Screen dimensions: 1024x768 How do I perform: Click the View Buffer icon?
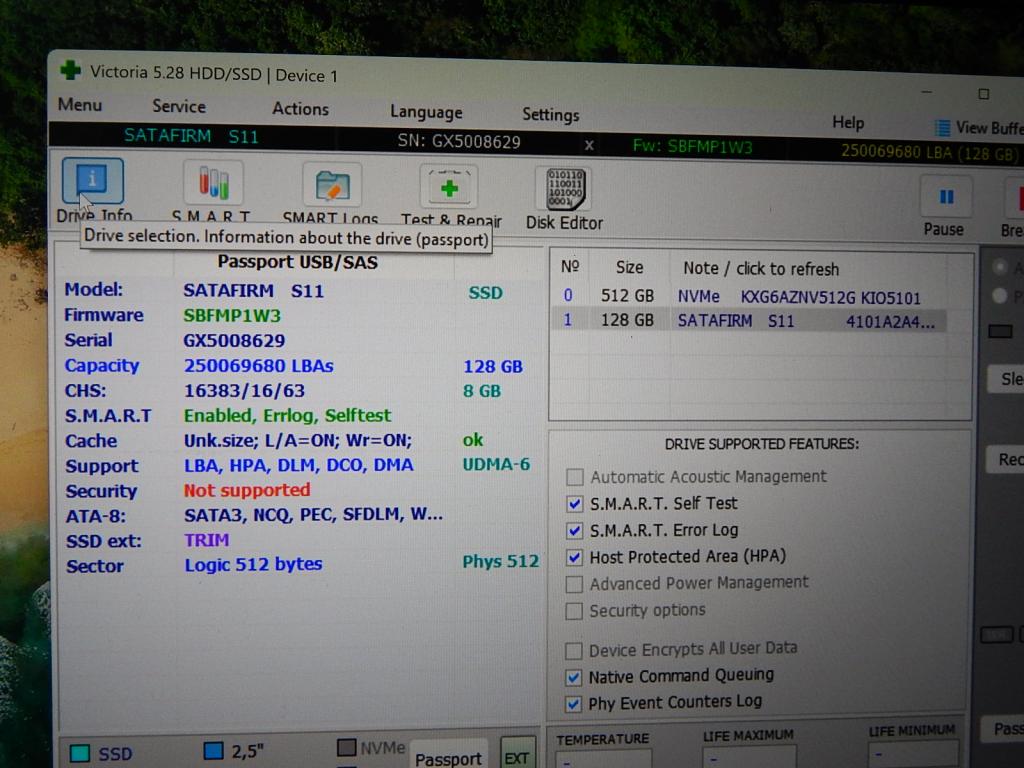pyautogui.click(x=942, y=127)
